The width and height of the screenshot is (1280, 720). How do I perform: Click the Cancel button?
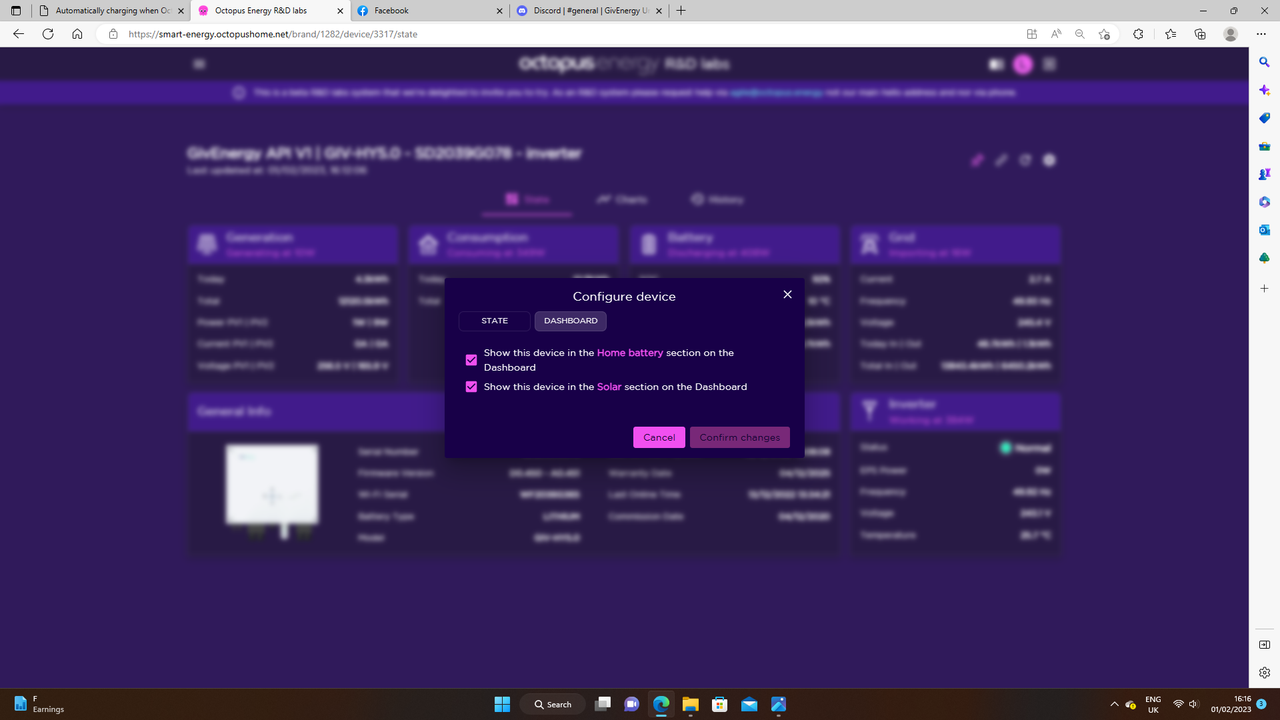(659, 437)
